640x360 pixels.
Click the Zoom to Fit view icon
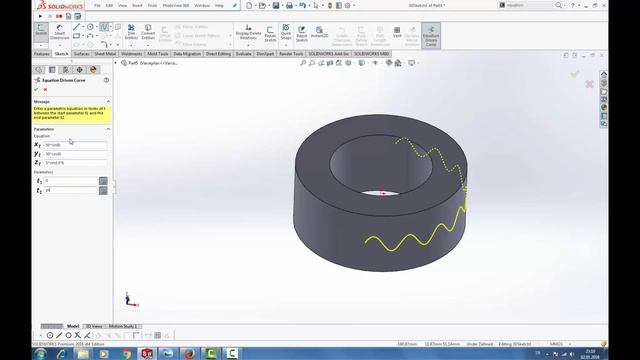(303, 63)
